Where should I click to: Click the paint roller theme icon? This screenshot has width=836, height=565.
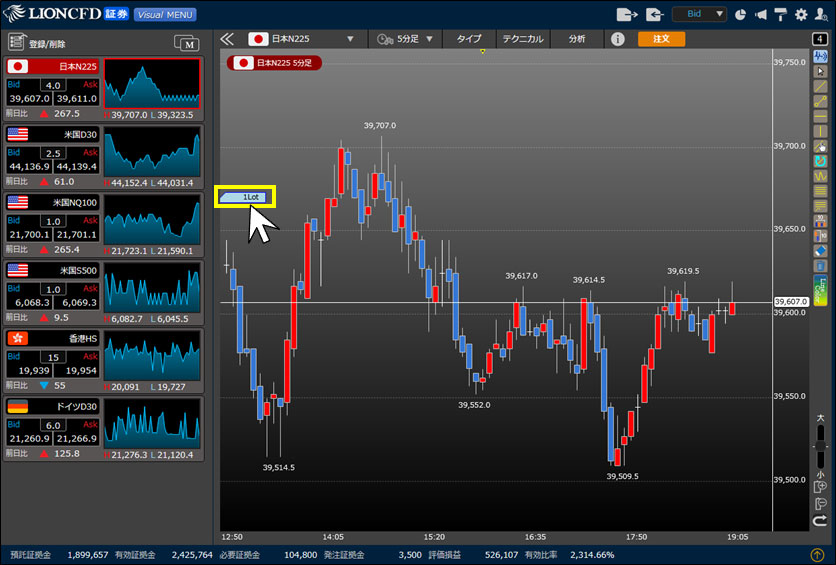[x=780, y=15]
